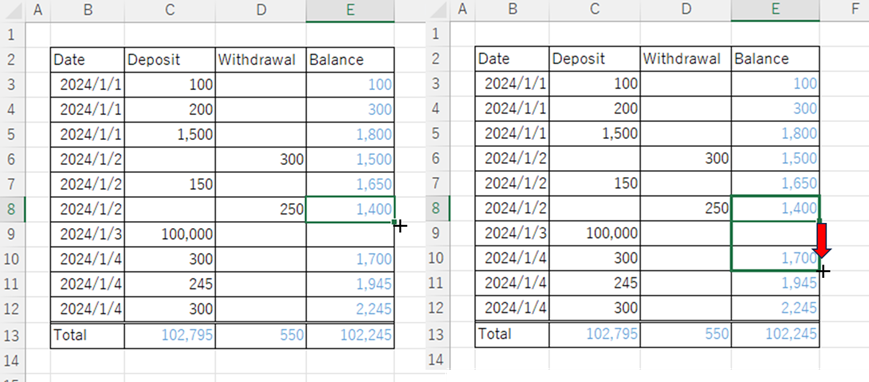Select the 102,245 total balance in right table
This screenshot has height=382, width=869.
775,335
